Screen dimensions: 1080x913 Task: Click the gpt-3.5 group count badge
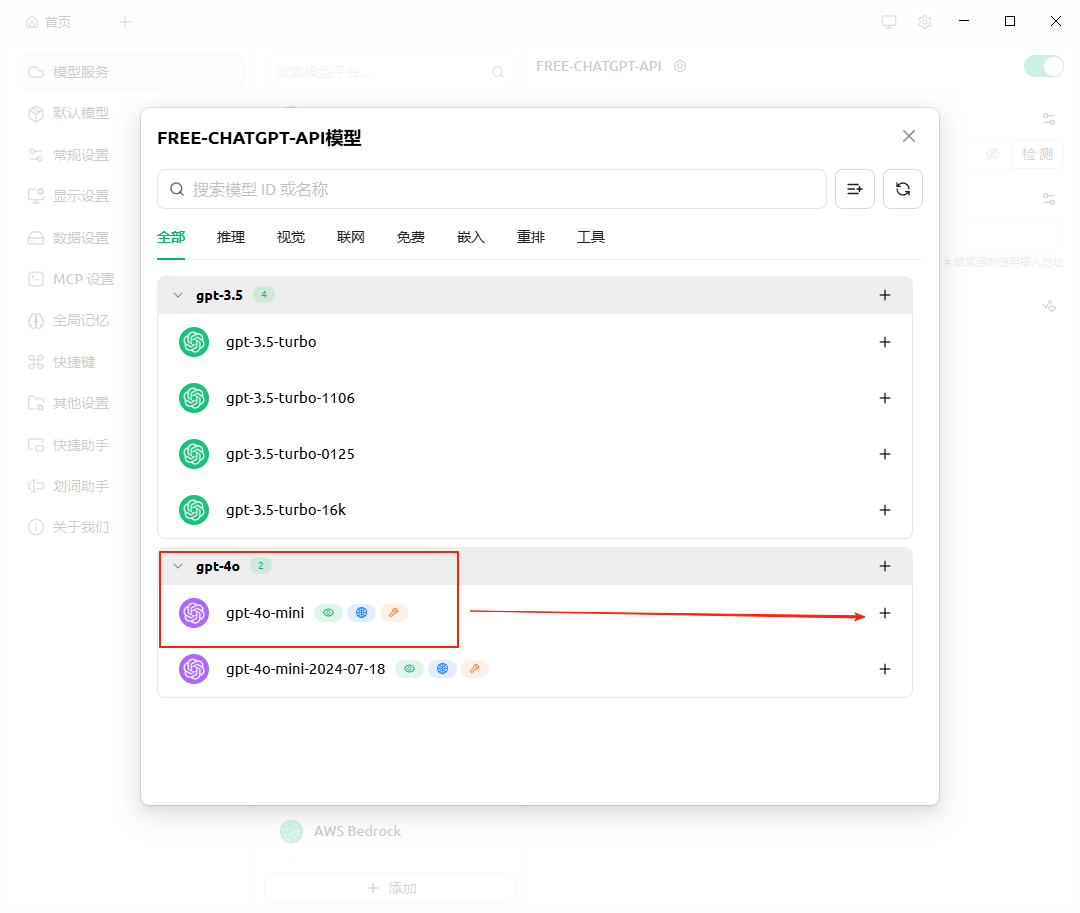pyautogui.click(x=264, y=295)
